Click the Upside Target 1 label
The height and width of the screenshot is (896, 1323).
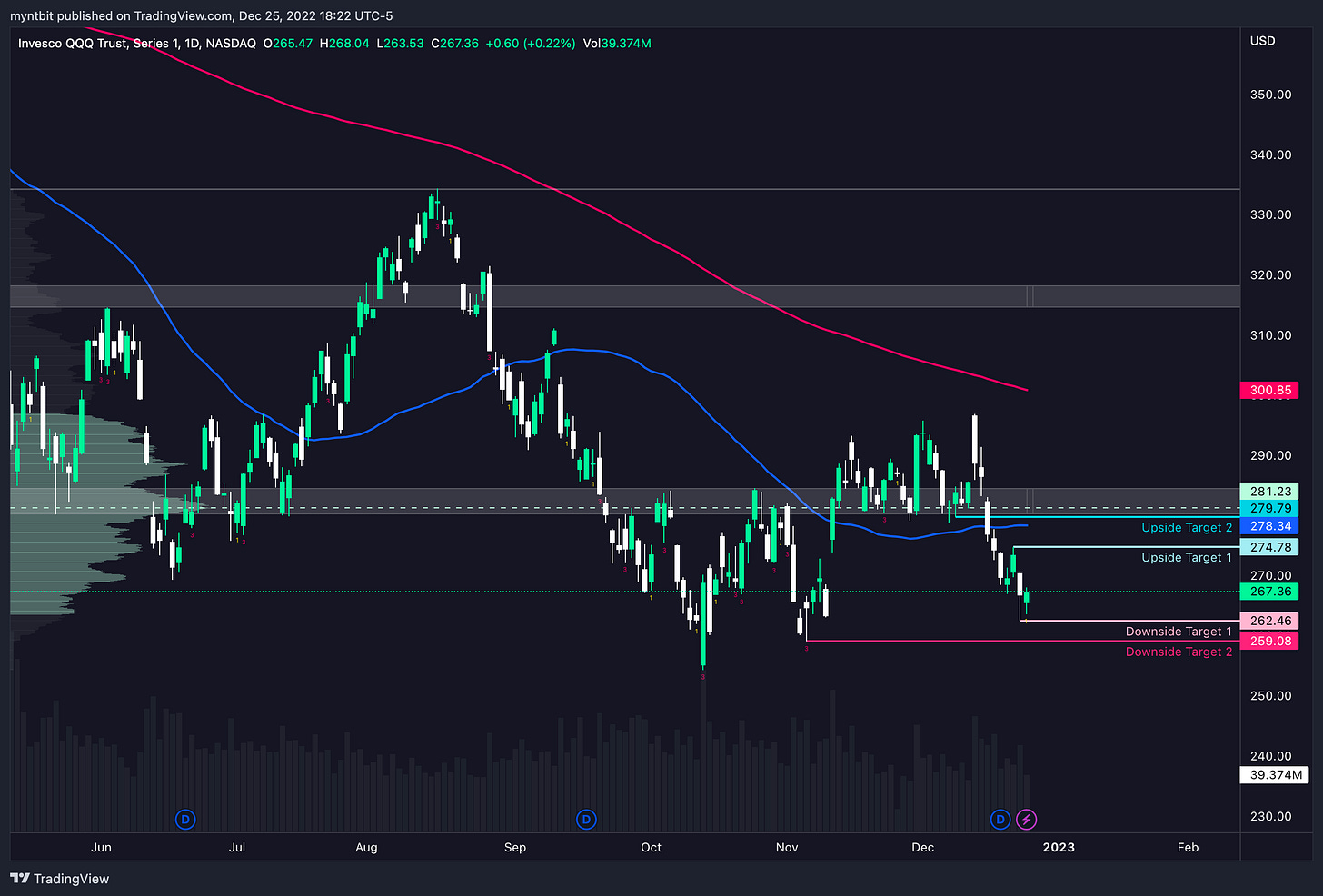point(1187,558)
